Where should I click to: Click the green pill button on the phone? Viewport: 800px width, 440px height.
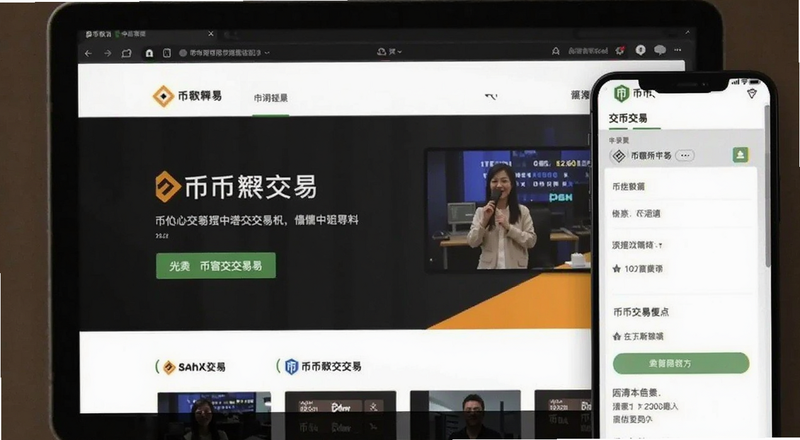681,363
